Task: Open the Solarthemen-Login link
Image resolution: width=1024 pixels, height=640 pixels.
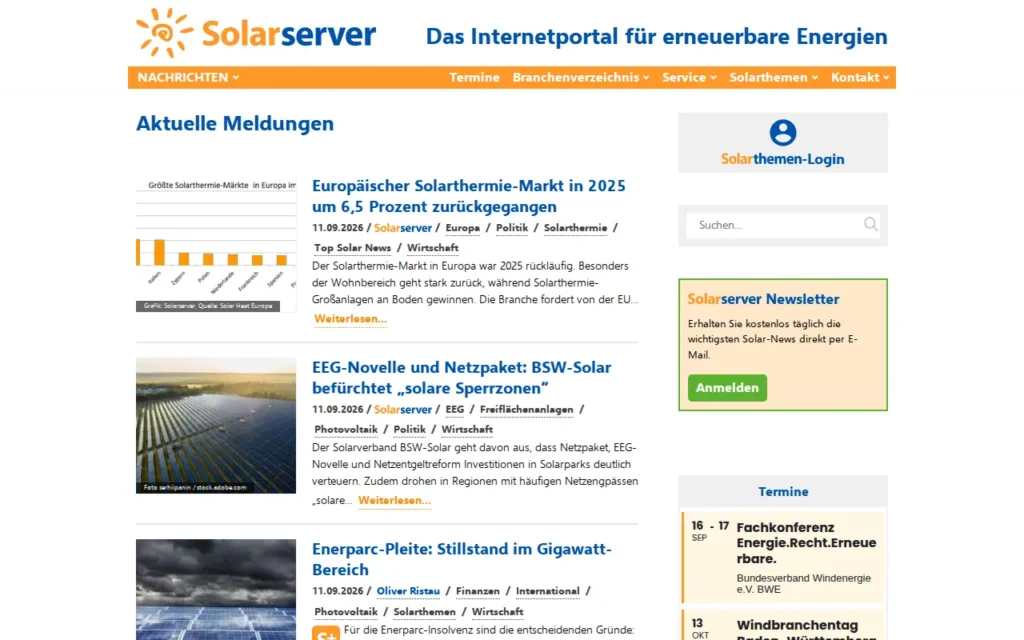Action: click(782, 159)
